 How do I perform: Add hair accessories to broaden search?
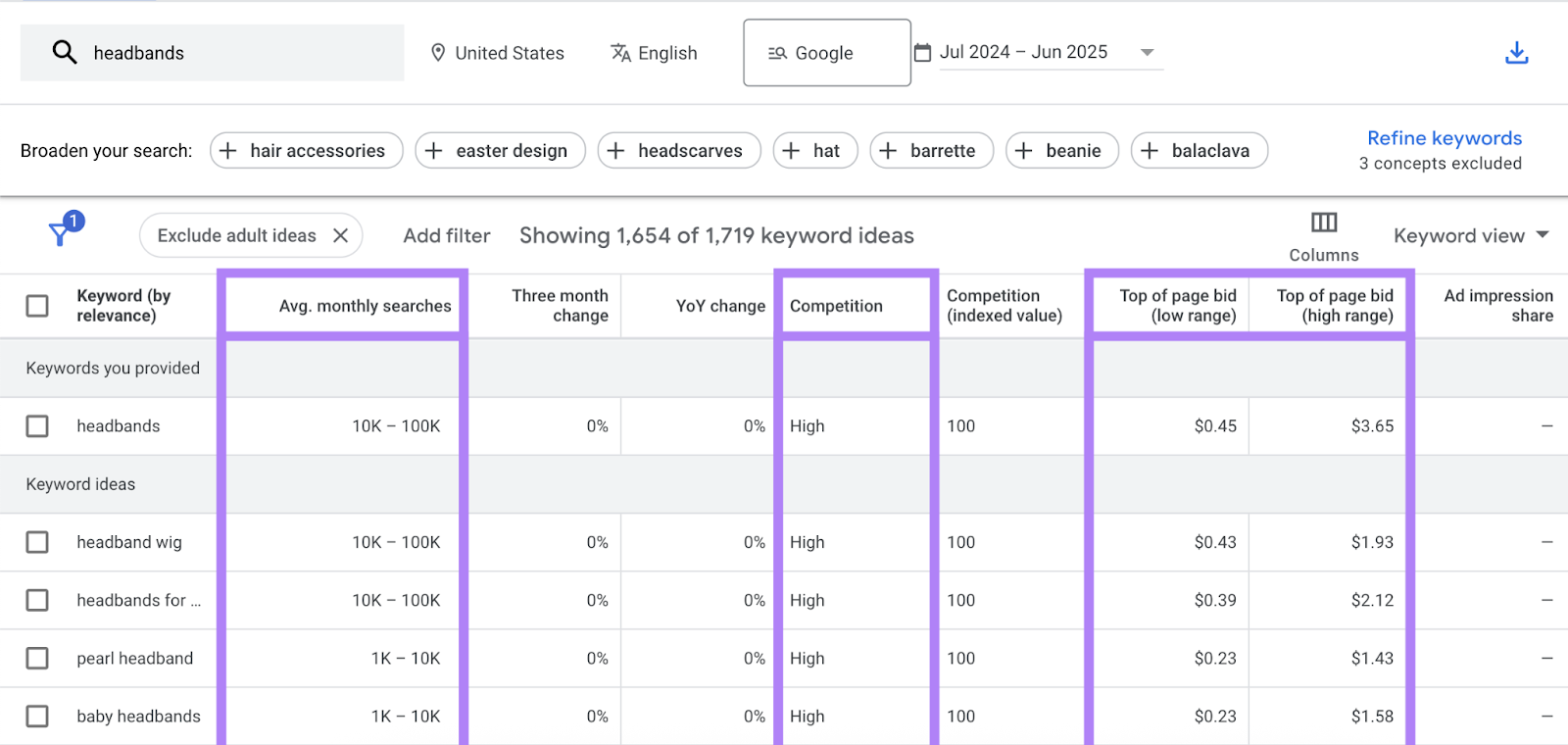coord(306,151)
